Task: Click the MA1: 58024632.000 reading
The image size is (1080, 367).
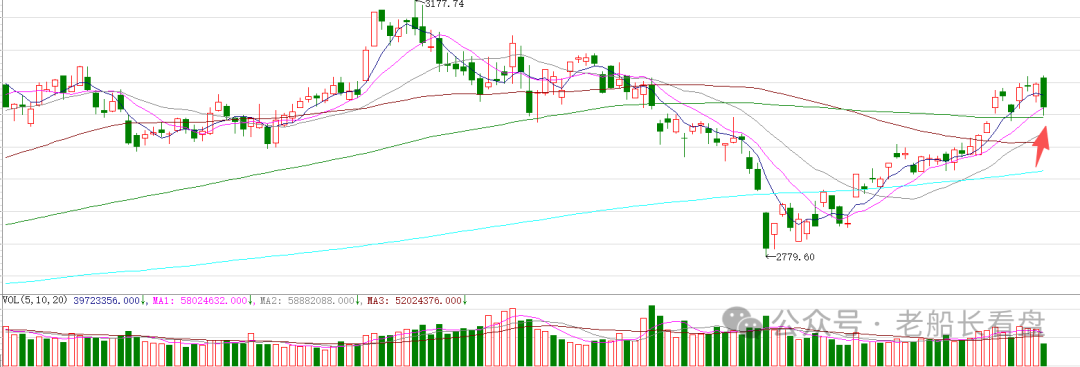Action: (200, 301)
